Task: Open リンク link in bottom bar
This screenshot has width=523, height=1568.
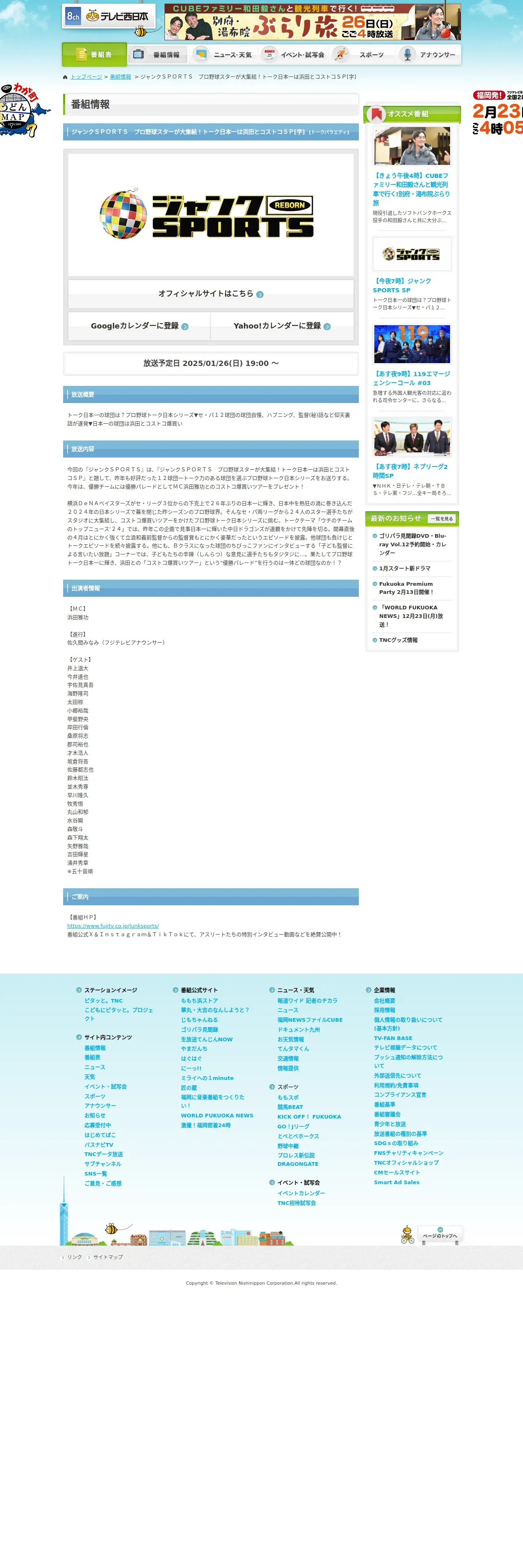Action: coord(74,1257)
